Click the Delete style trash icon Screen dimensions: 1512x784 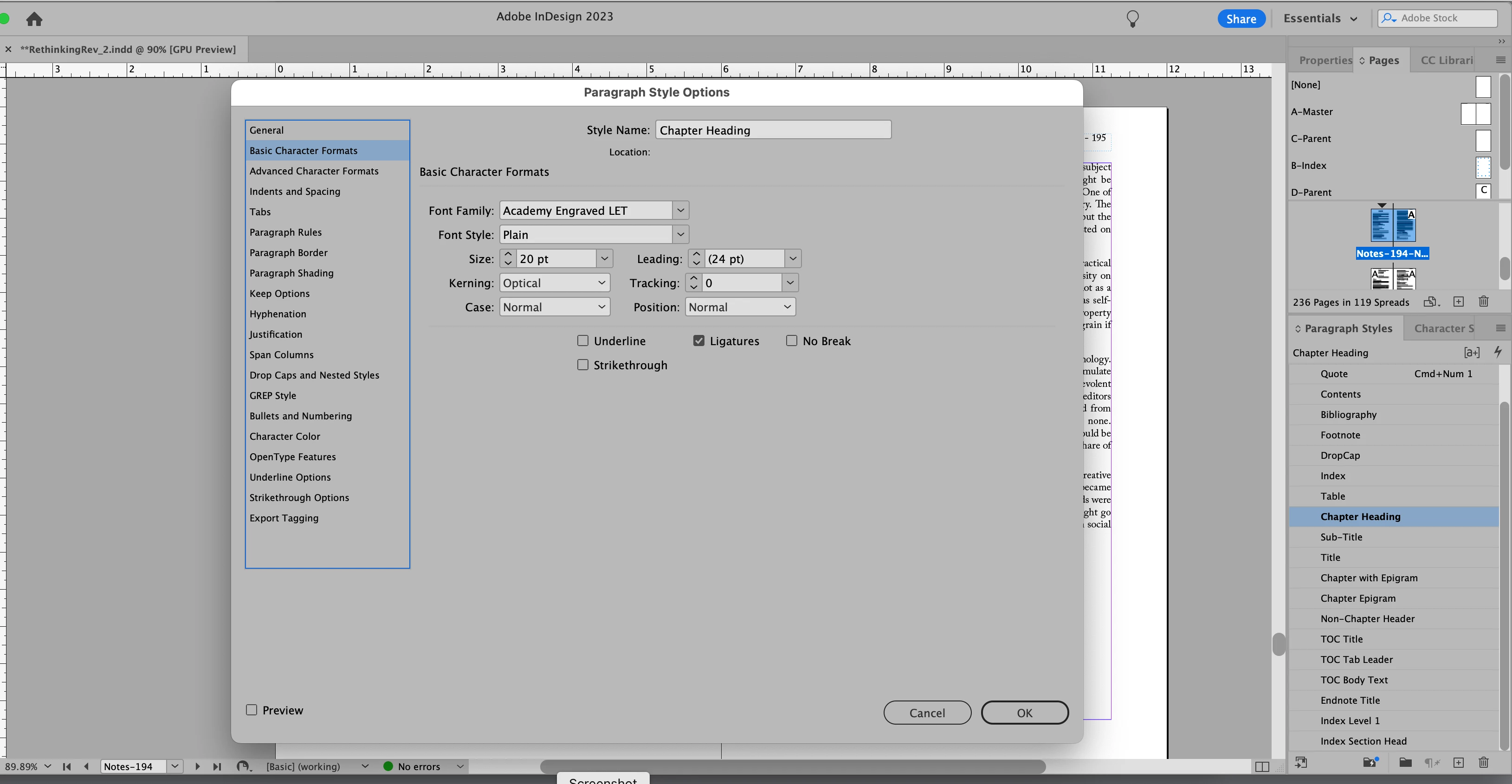pyautogui.click(x=1483, y=762)
